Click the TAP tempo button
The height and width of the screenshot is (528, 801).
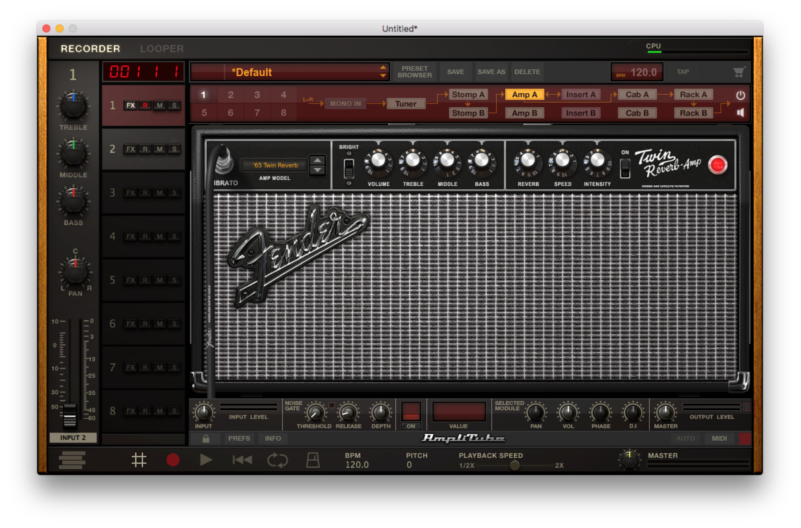[683, 72]
